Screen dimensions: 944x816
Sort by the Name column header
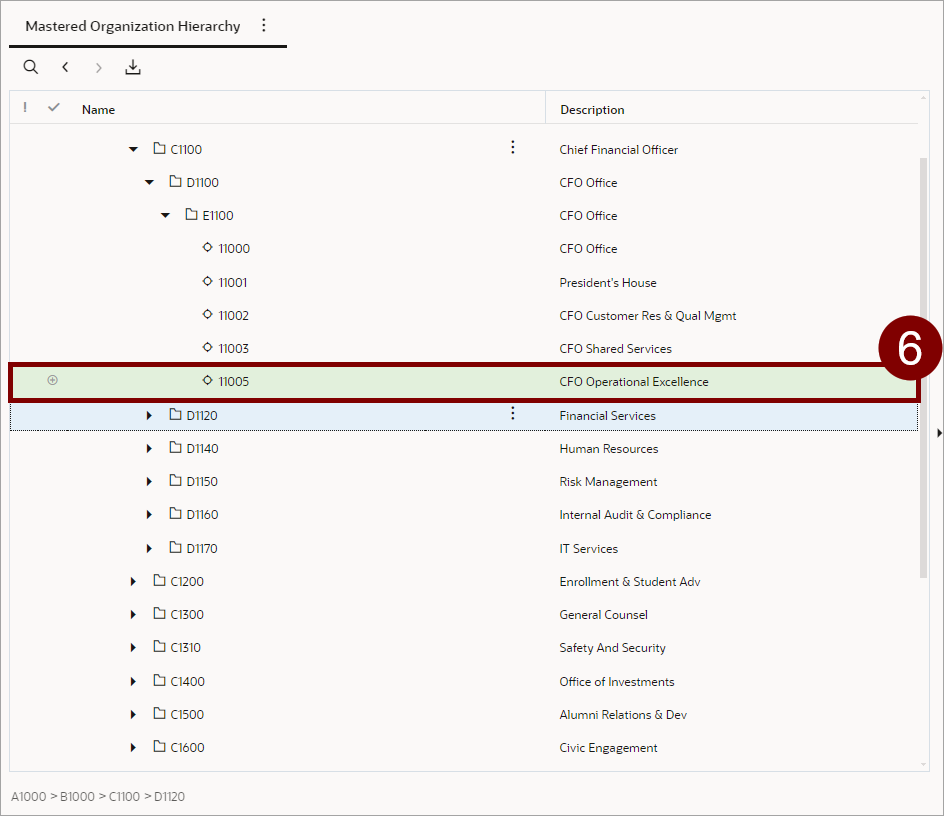point(98,110)
